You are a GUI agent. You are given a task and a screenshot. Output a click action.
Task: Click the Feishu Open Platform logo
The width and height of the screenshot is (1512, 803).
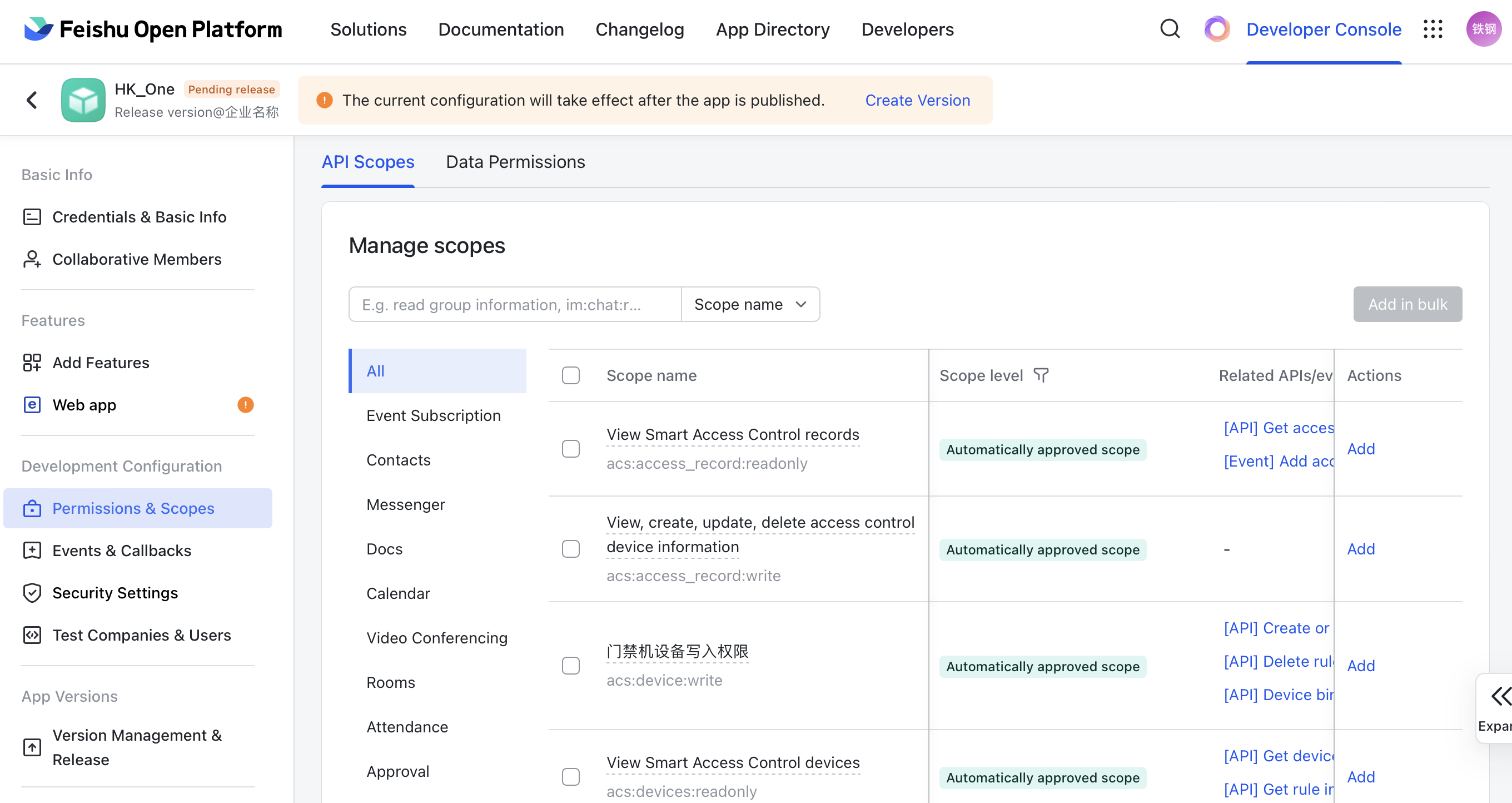(x=153, y=29)
